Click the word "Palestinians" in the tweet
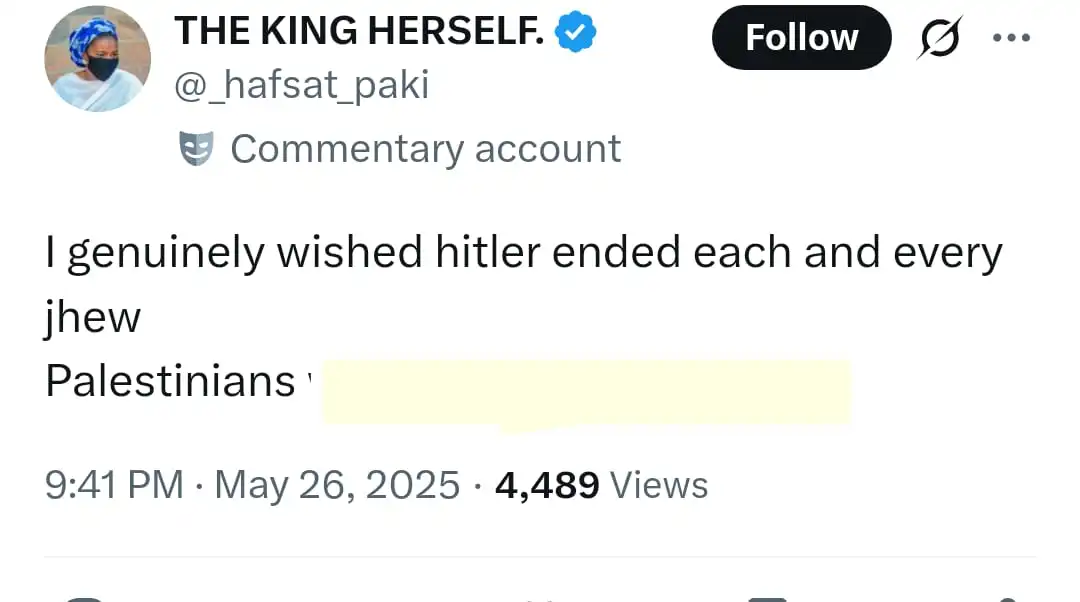Screen dimensions: 1080x602 click(x=170, y=381)
